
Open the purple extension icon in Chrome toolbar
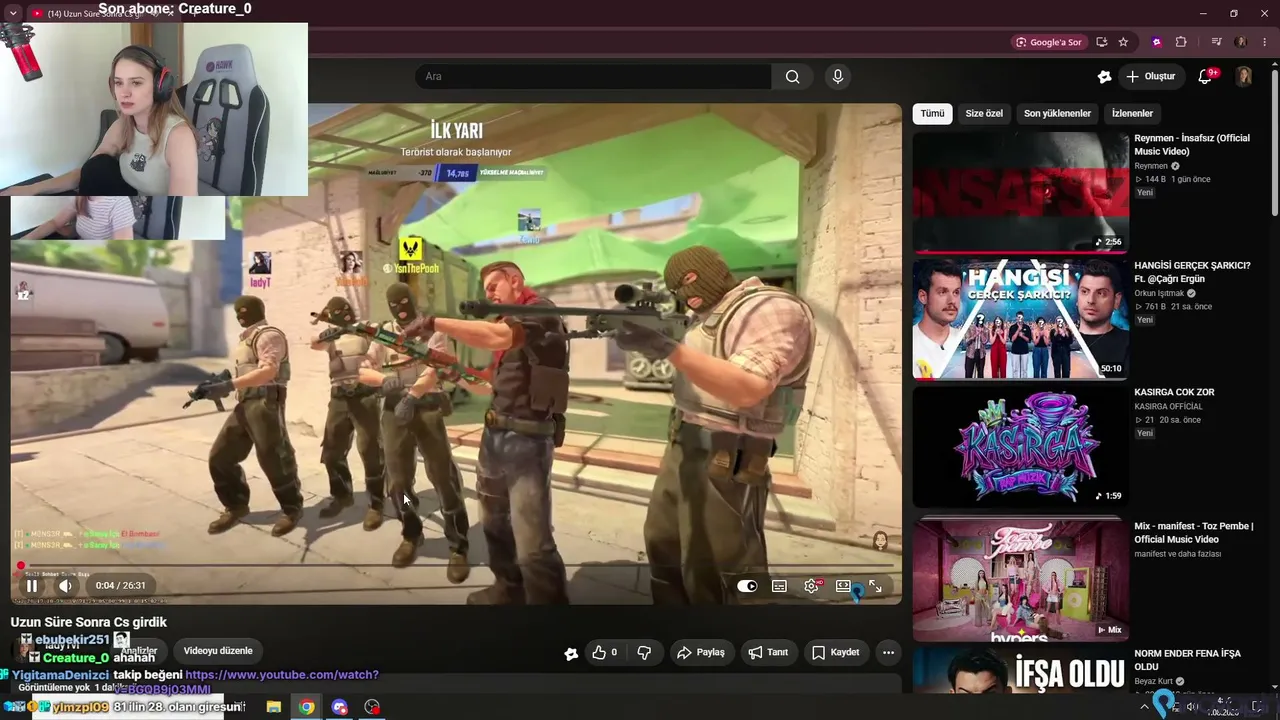[x=1157, y=42]
